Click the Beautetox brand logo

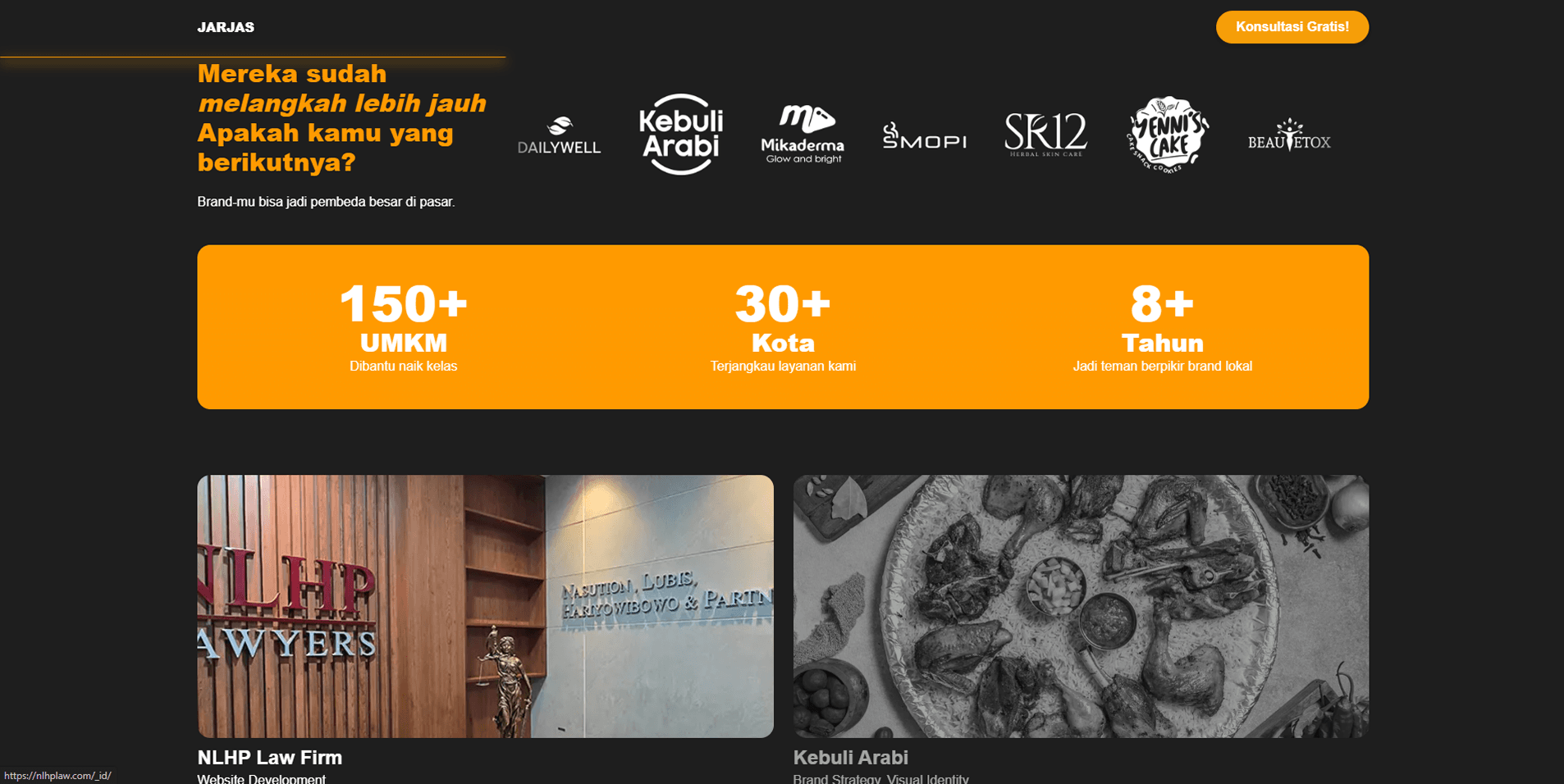pos(1289,135)
